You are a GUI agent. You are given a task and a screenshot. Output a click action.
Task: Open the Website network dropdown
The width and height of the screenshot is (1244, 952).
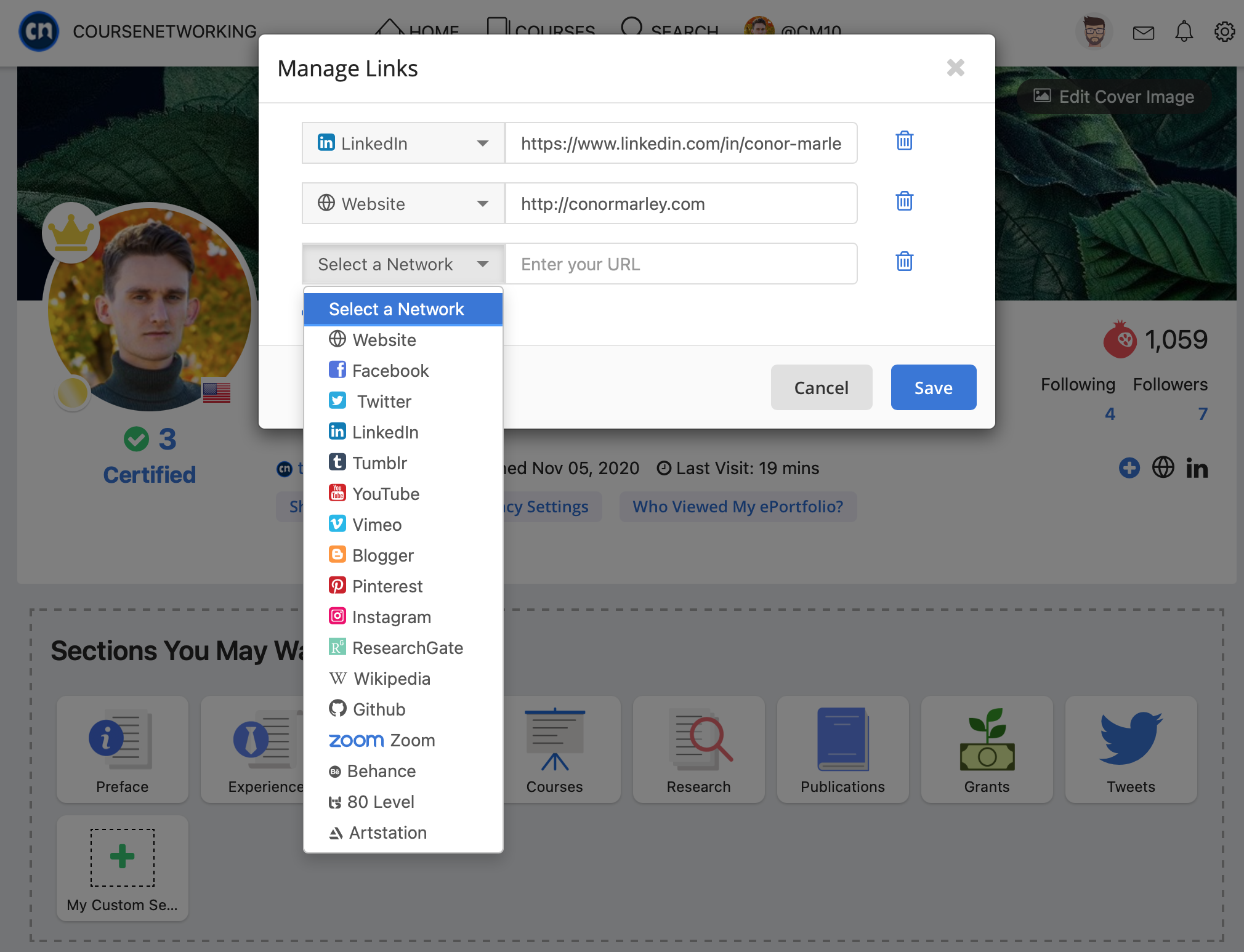[403, 203]
